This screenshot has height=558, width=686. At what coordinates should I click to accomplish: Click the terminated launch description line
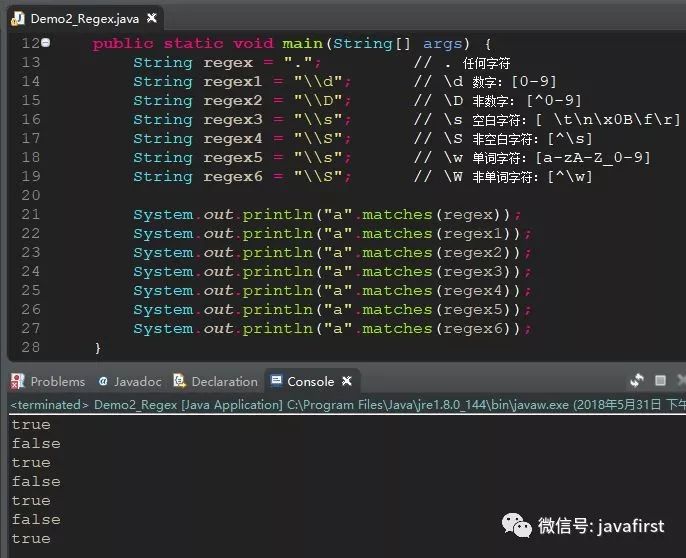click(x=300, y=405)
